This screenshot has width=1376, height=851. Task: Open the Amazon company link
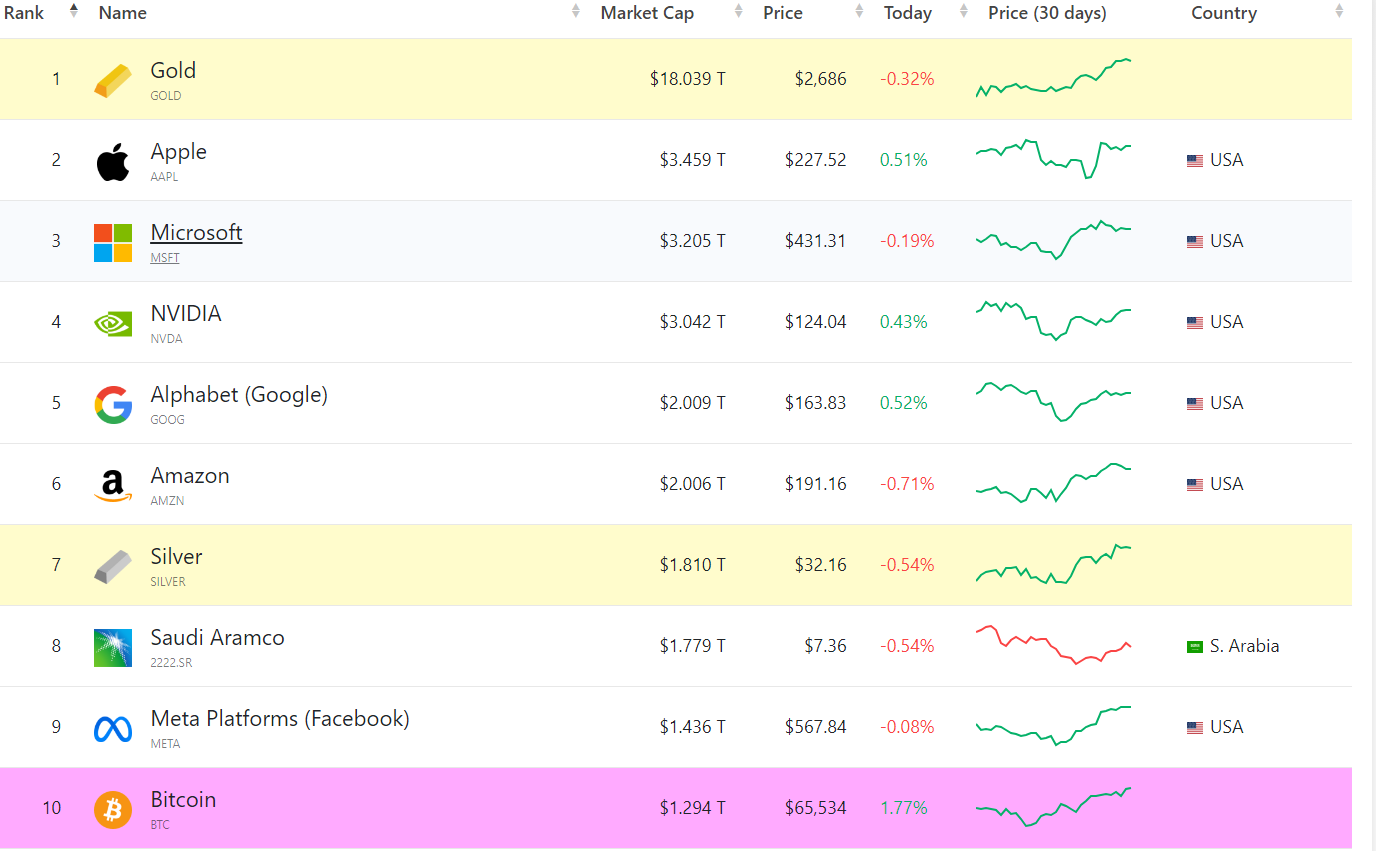tap(190, 476)
